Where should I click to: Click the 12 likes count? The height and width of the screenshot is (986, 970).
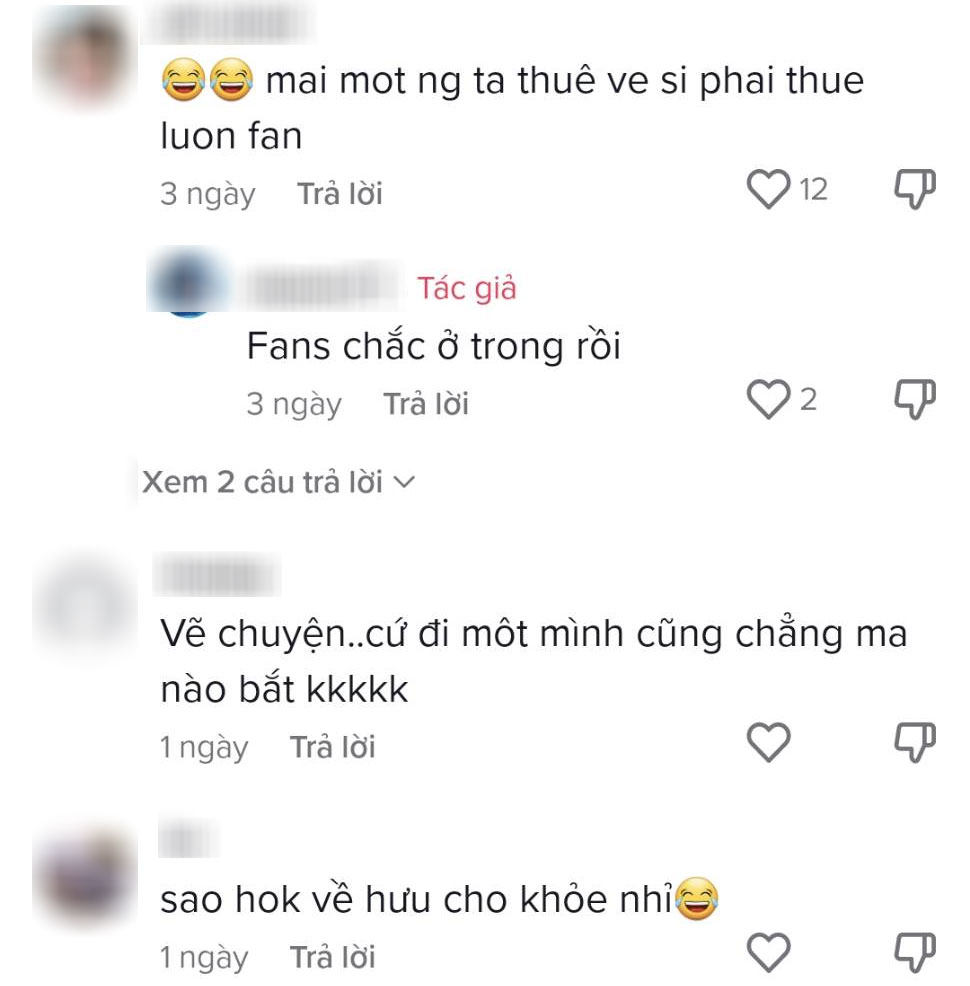[813, 189]
